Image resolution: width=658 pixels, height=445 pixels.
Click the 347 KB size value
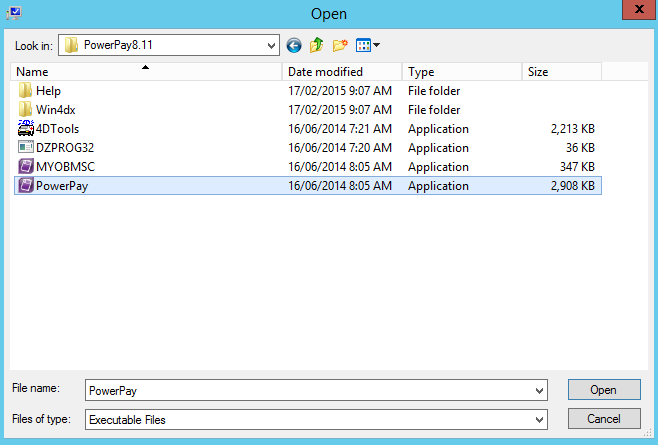[x=577, y=167]
